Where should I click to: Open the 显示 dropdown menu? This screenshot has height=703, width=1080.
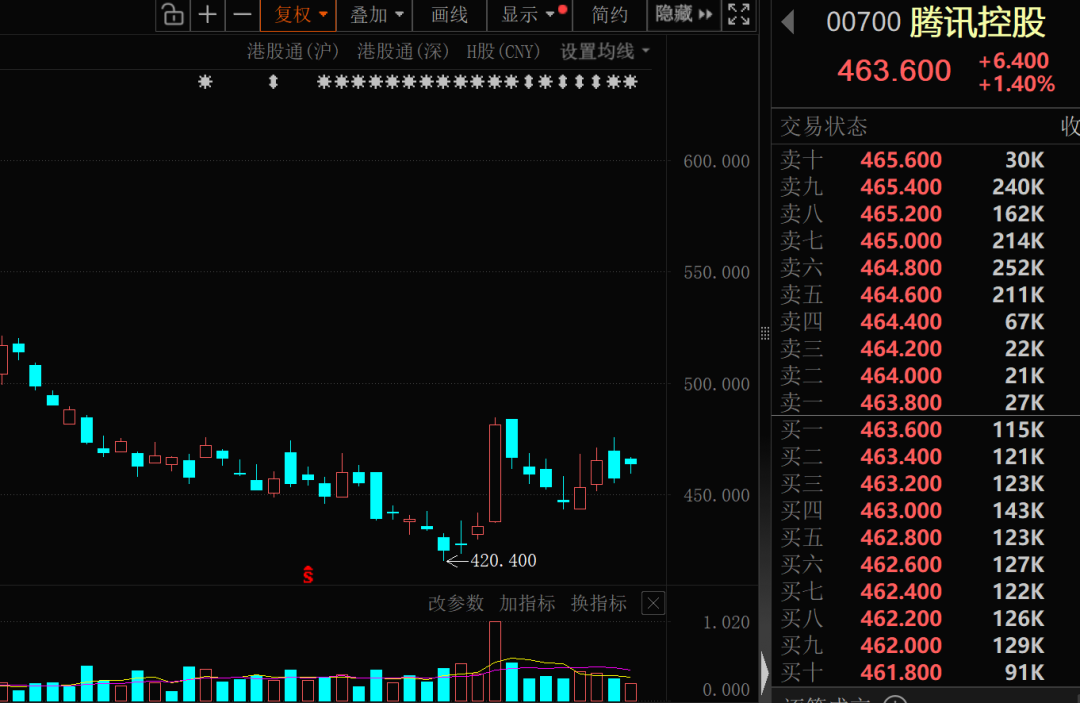click(530, 14)
